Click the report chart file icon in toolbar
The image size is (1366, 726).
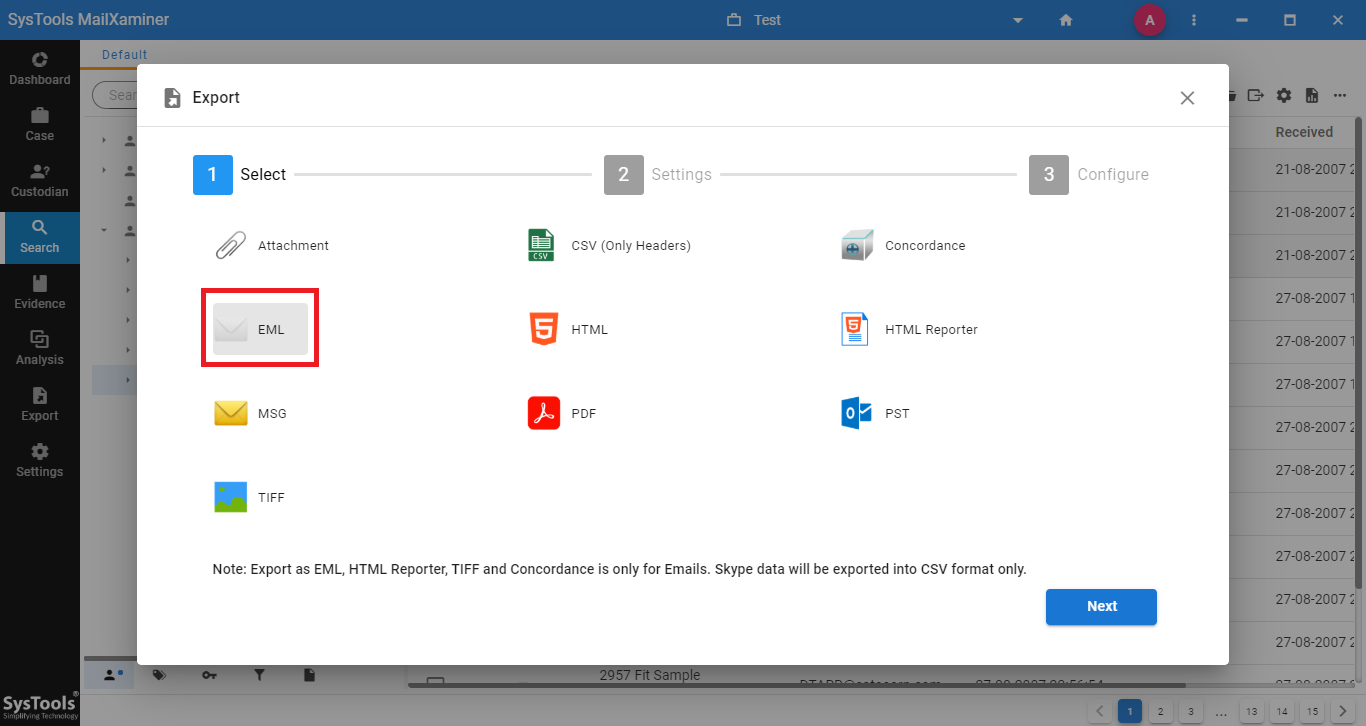click(1311, 95)
